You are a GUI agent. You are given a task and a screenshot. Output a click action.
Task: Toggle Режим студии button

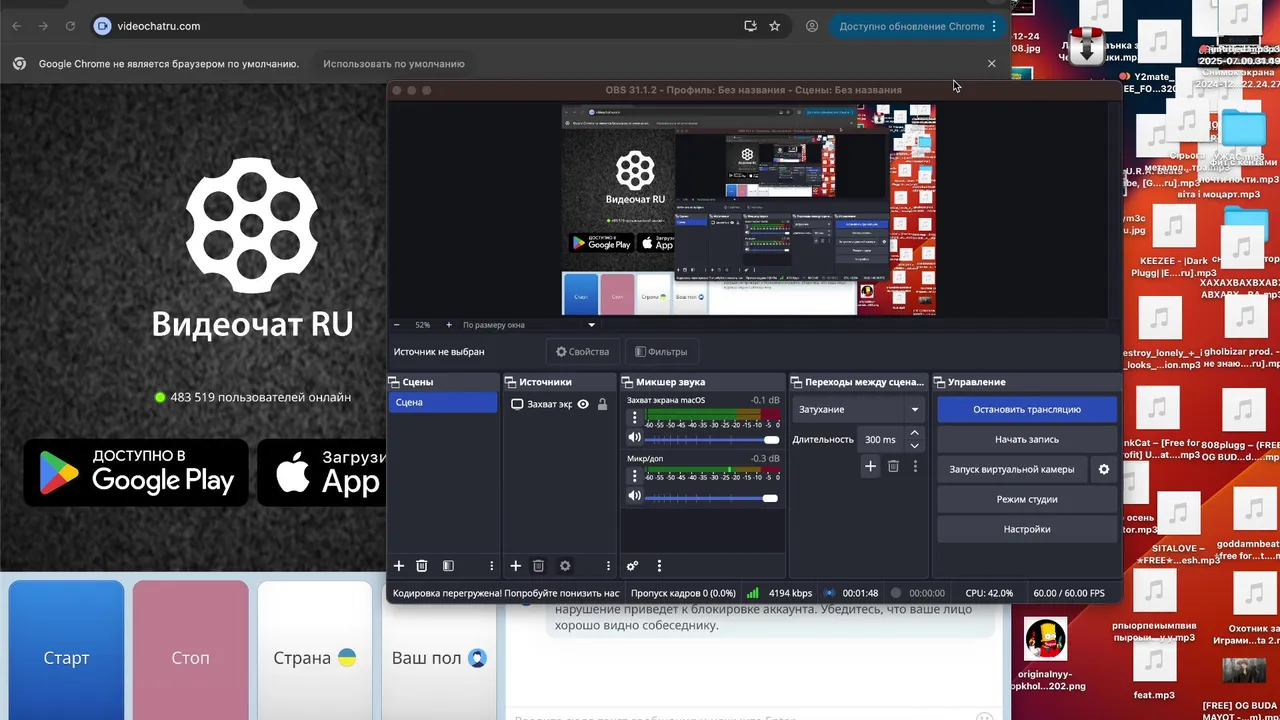(x=1027, y=499)
